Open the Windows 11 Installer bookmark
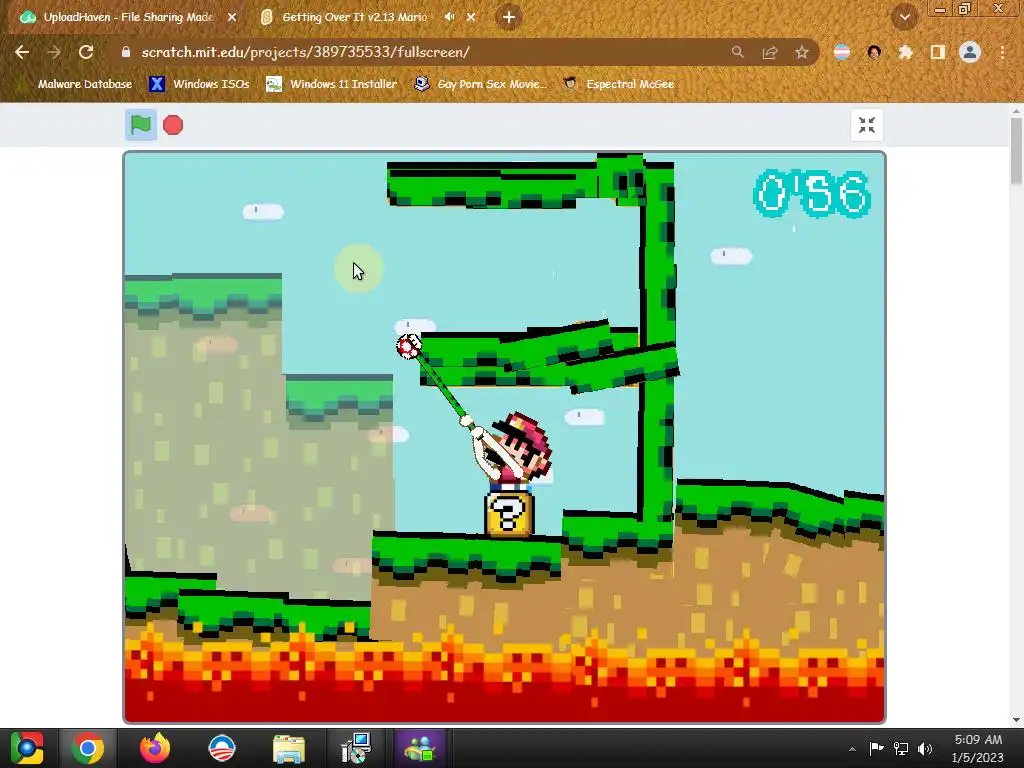The image size is (1024, 768). [x=332, y=84]
